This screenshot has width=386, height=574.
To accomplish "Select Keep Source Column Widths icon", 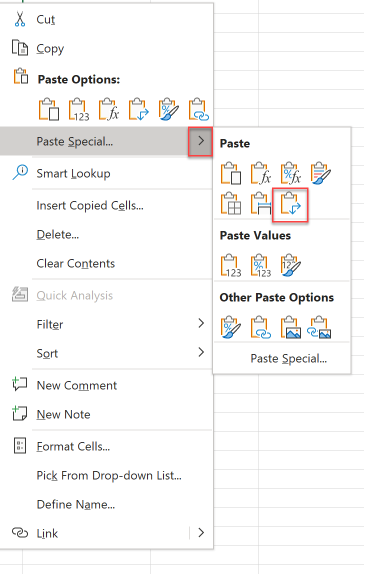I will tap(261, 203).
